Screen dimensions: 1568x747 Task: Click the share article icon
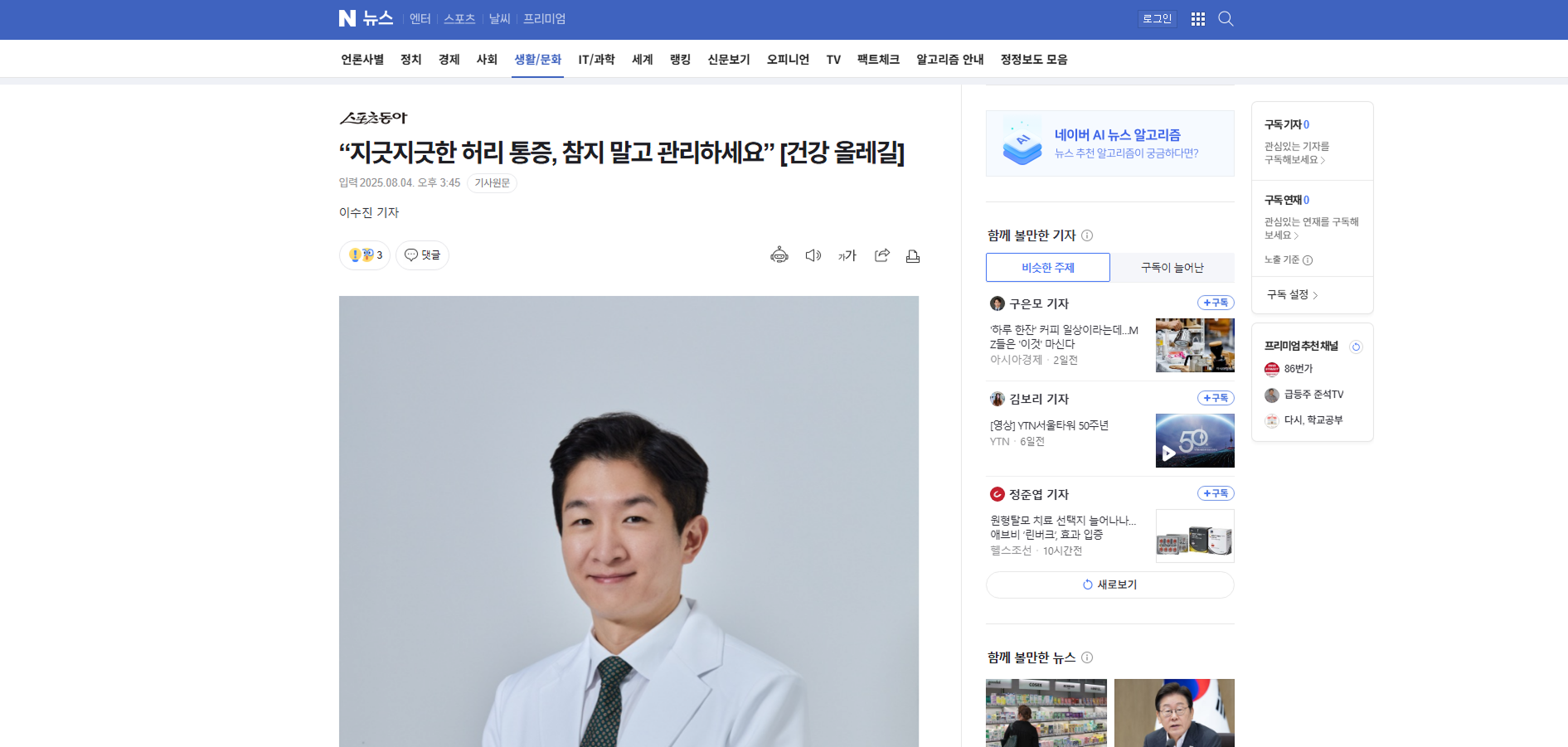pyautogui.click(x=881, y=255)
